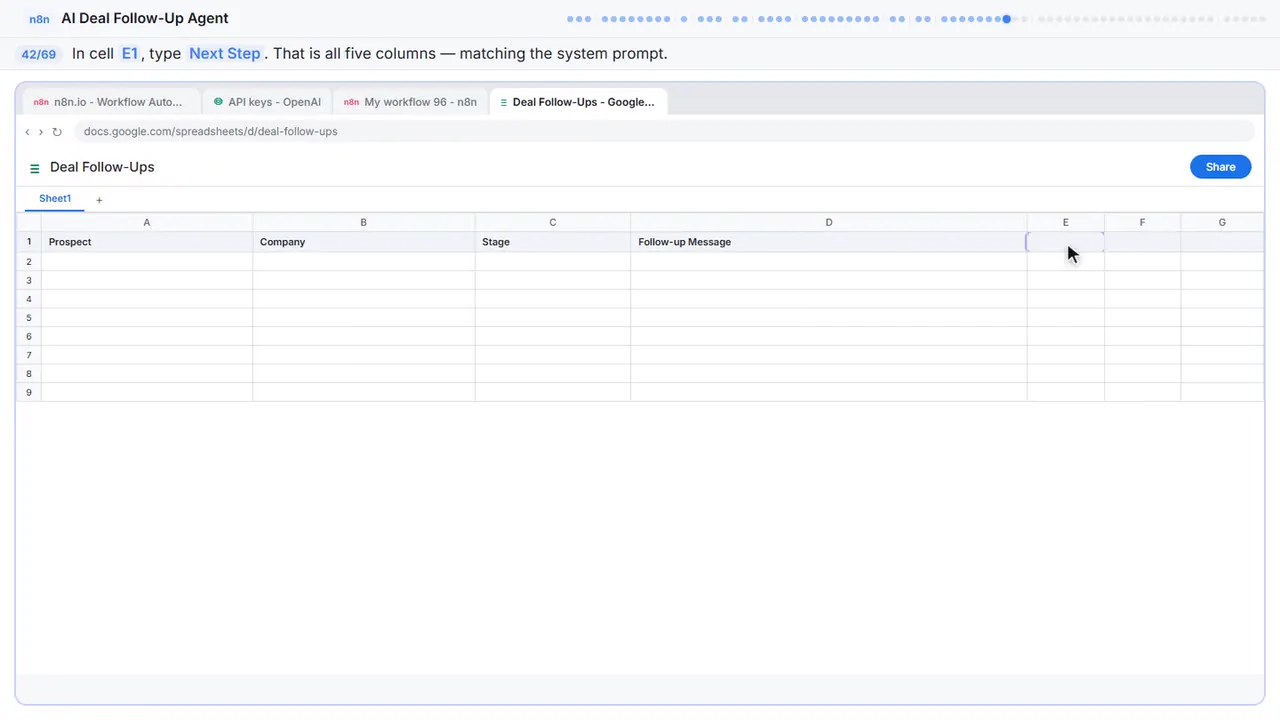
Task: Switch to the API keys - OpenAI tab
Action: click(x=267, y=102)
